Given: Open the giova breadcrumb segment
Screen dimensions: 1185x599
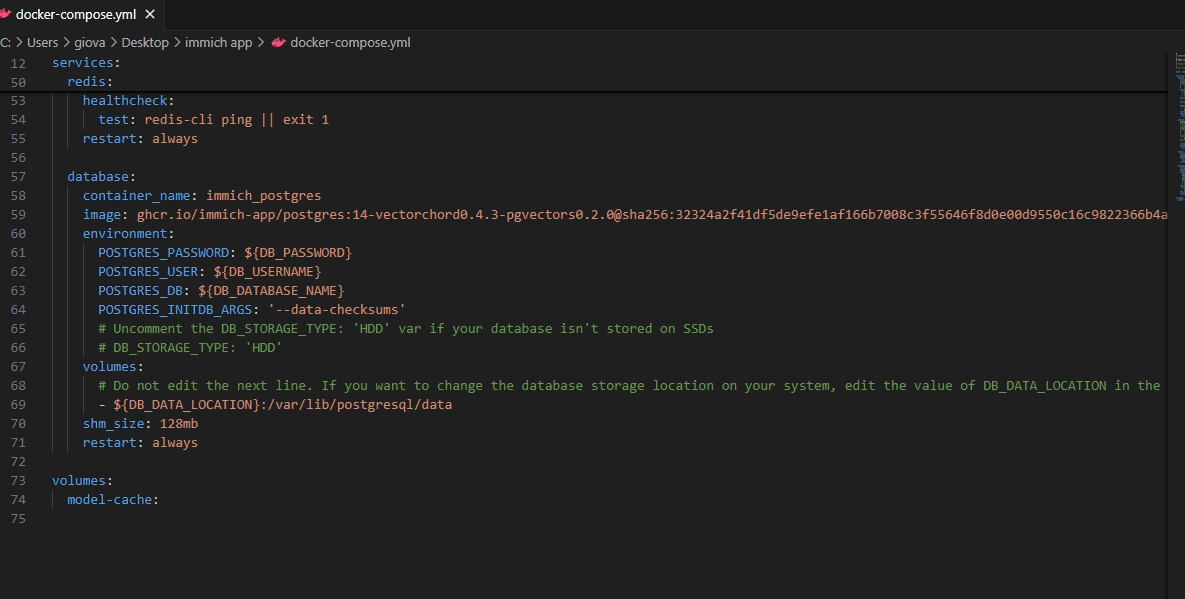Looking at the screenshot, I should (x=90, y=42).
